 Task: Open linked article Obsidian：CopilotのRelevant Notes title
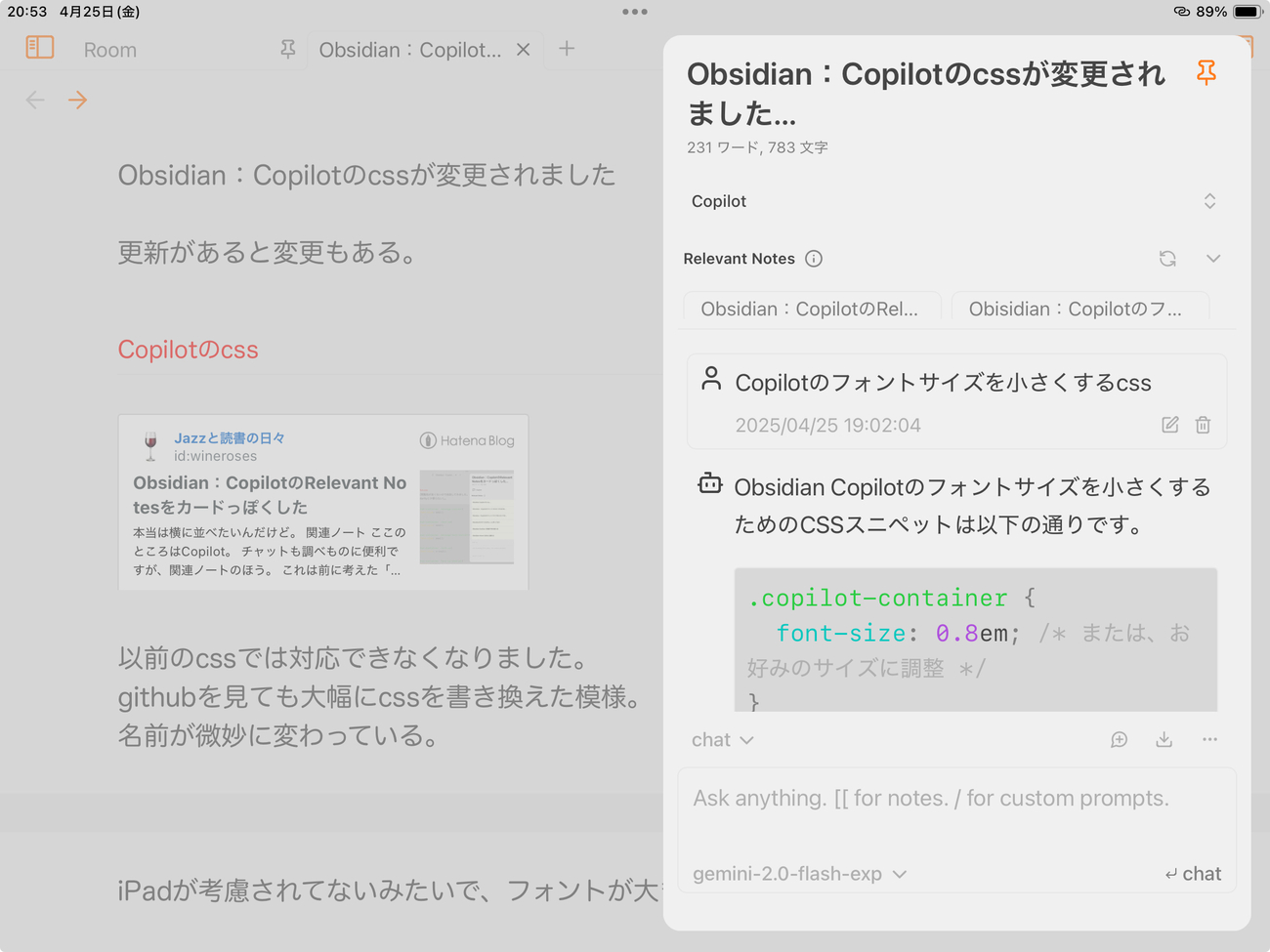[x=270, y=495]
